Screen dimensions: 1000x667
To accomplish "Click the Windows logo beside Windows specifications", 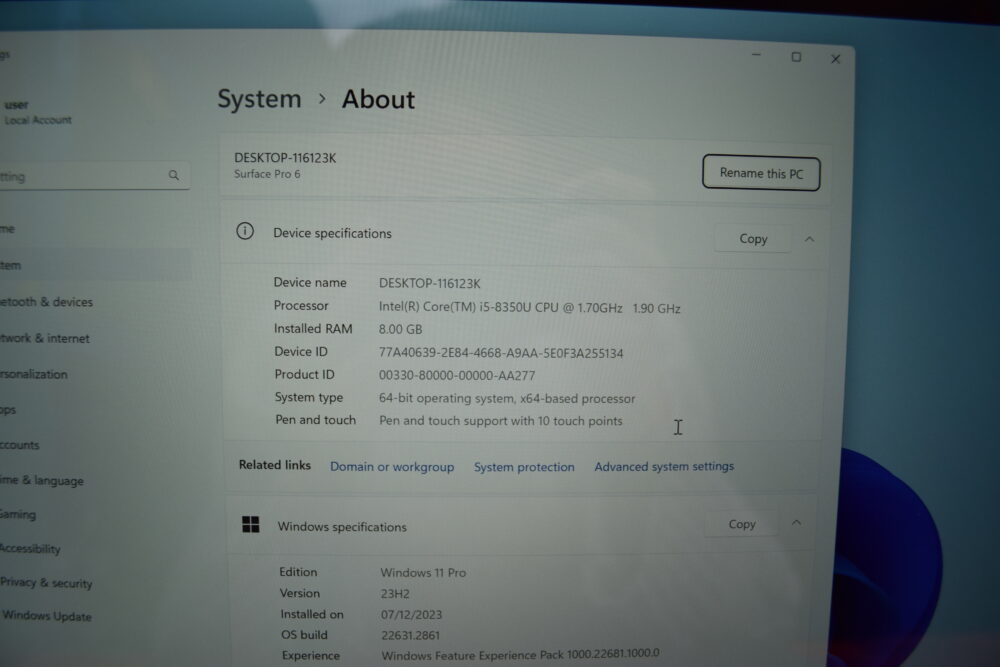I will point(251,524).
